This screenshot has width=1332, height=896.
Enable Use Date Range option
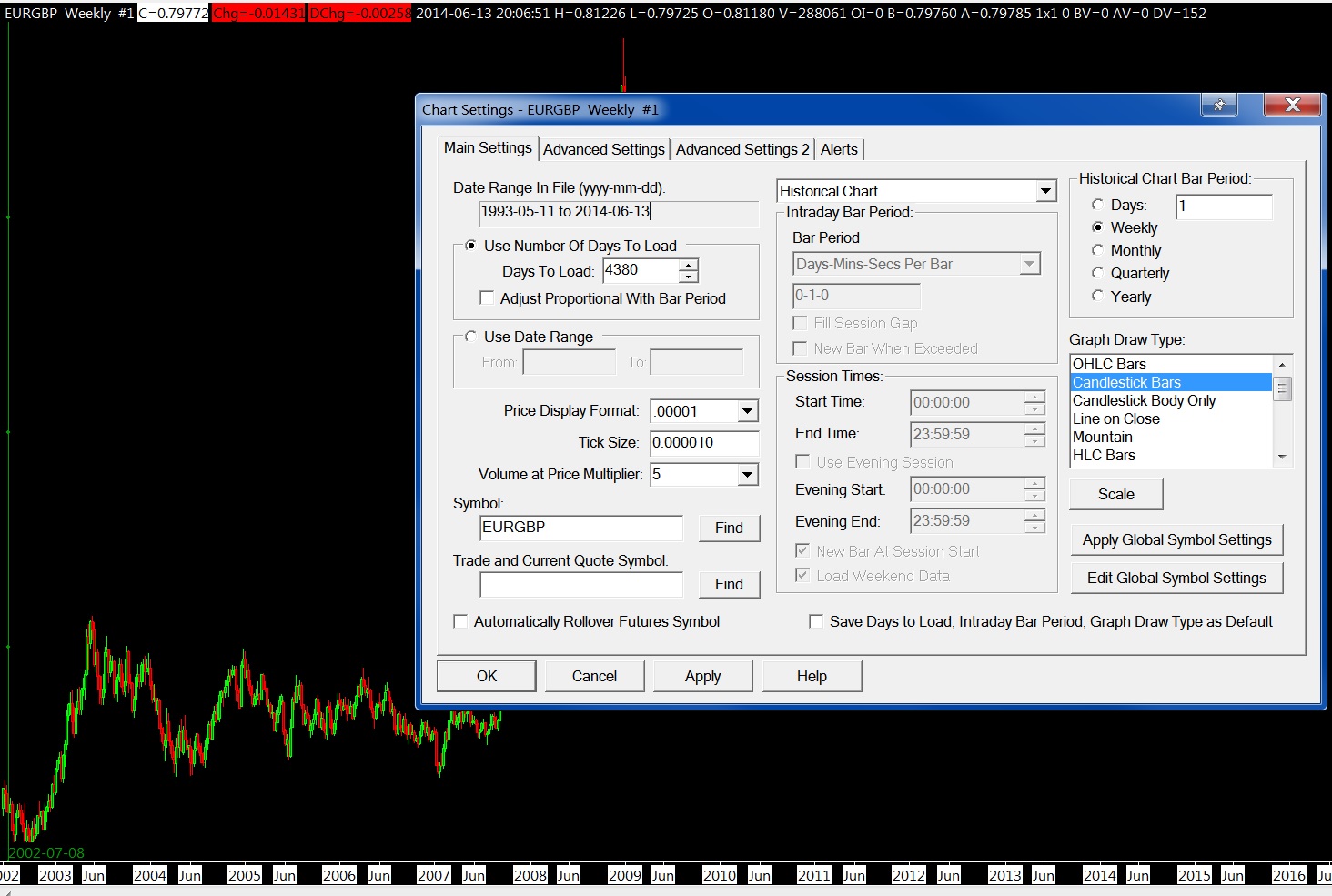point(470,337)
